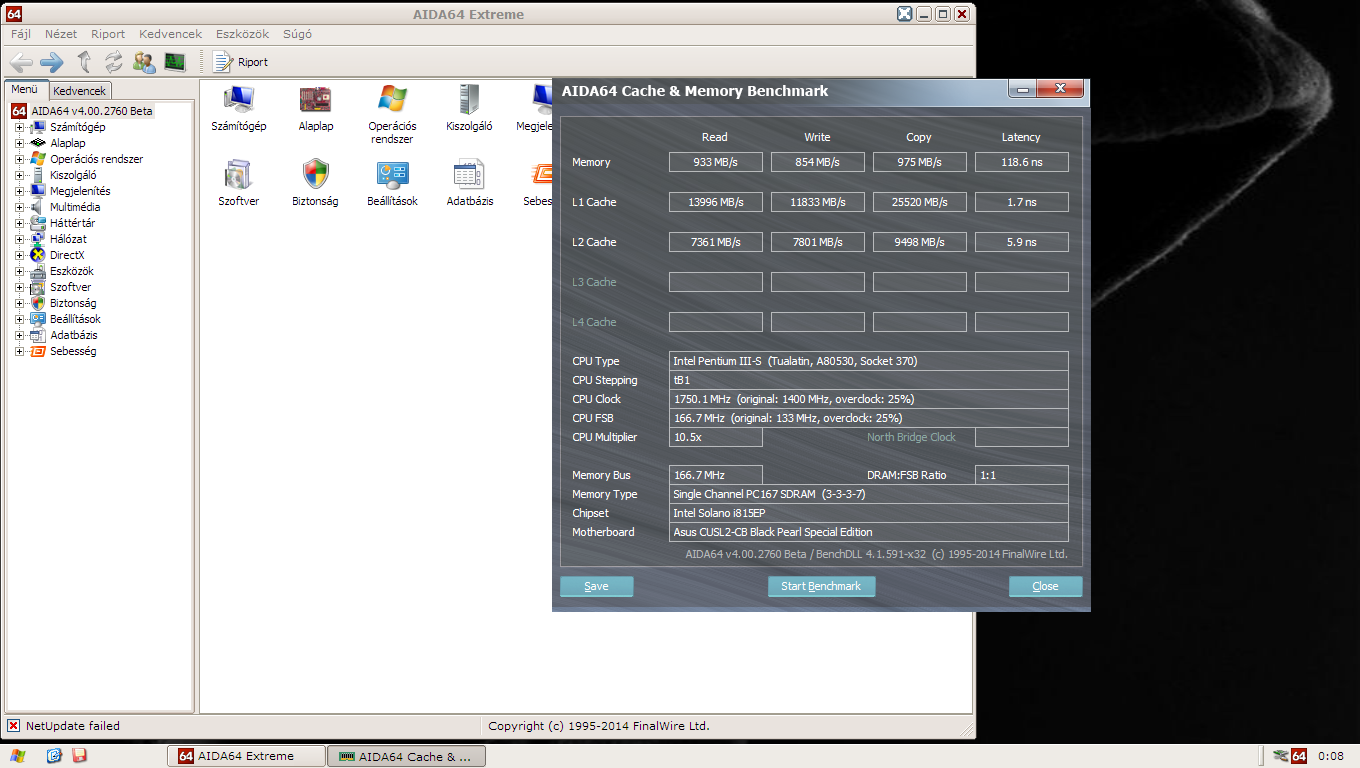Viewport: 1360px width, 768px height.
Task: Click the AIDA64 system tray icon
Action: (1299, 756)
